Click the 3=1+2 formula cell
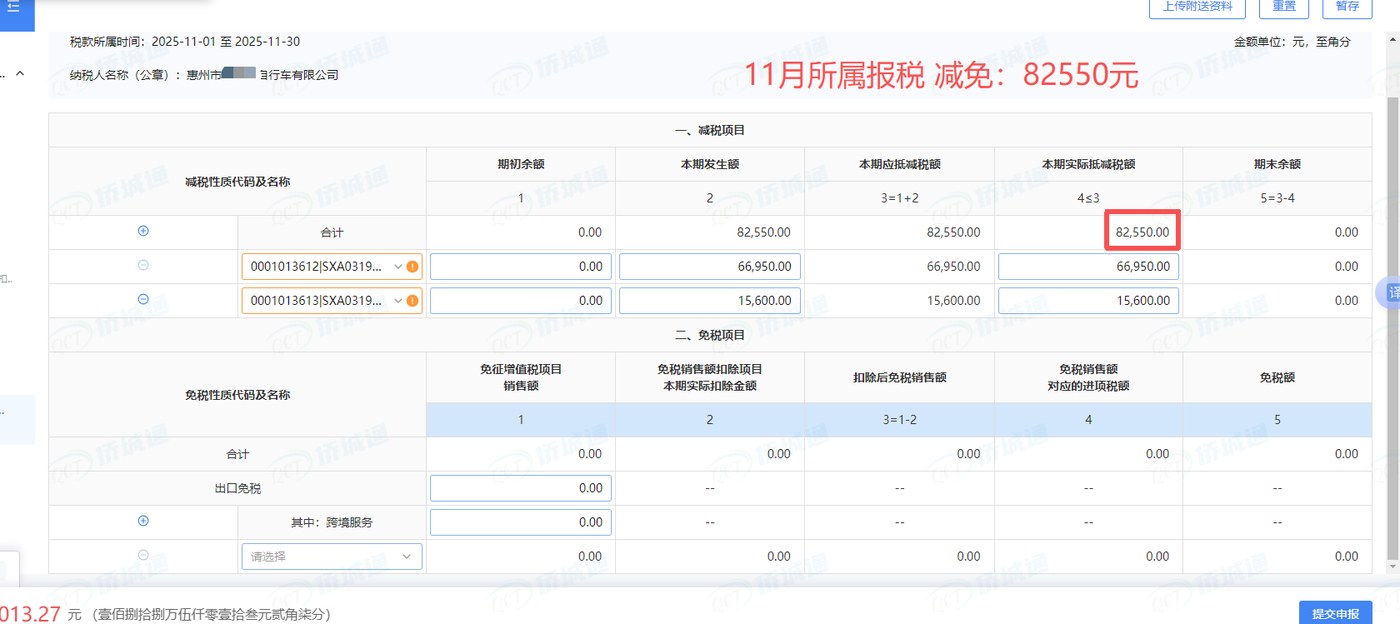The height and width of the screenshot is (624, 1400). coord(899,198)
